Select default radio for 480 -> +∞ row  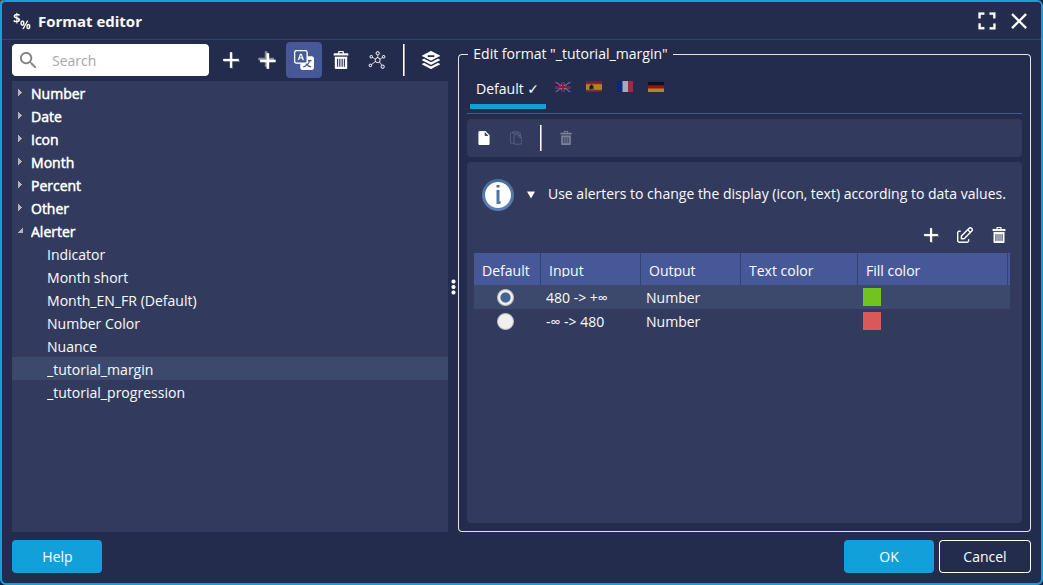point(505,298)
